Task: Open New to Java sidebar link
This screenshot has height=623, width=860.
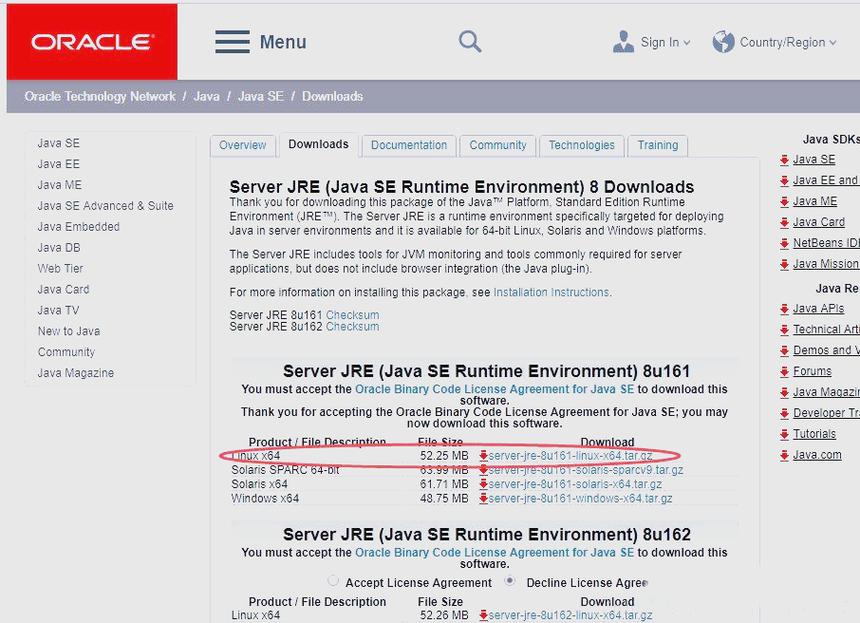Action: [x=69, y=331]
